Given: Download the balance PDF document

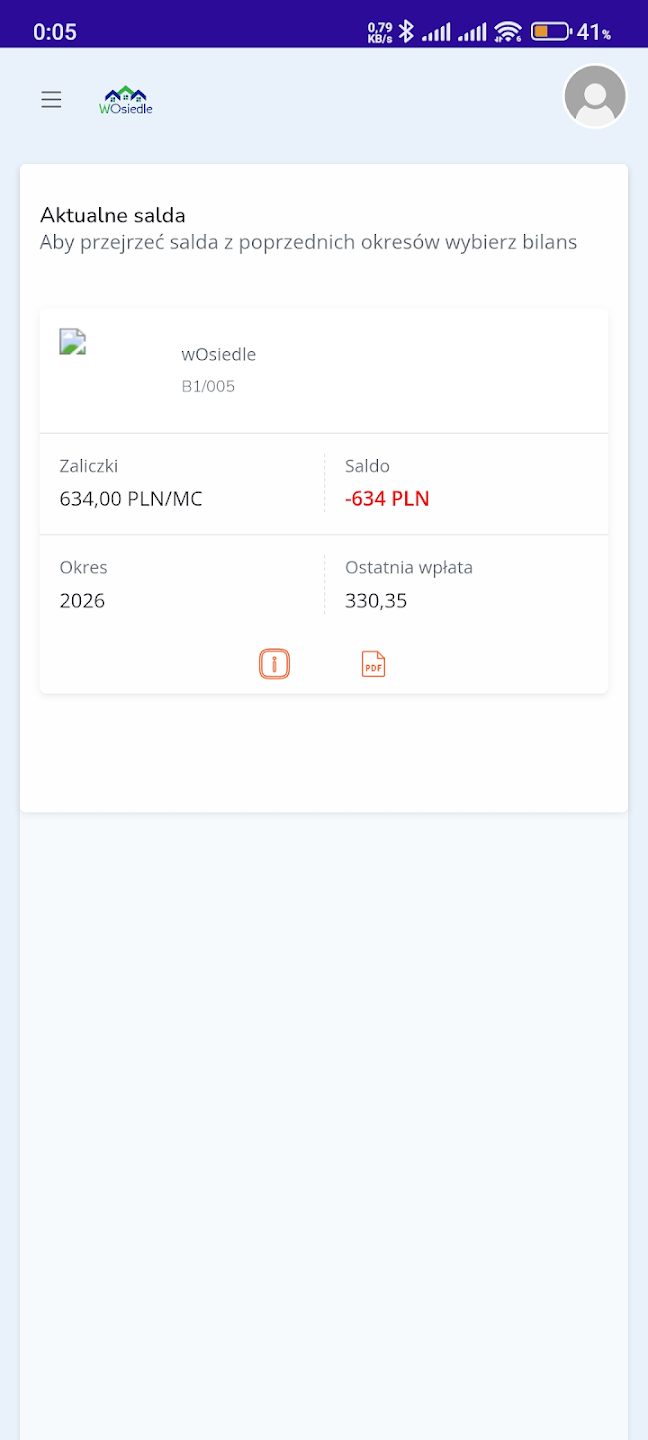Looking at the screenshot, I should [x=373, y=664].
